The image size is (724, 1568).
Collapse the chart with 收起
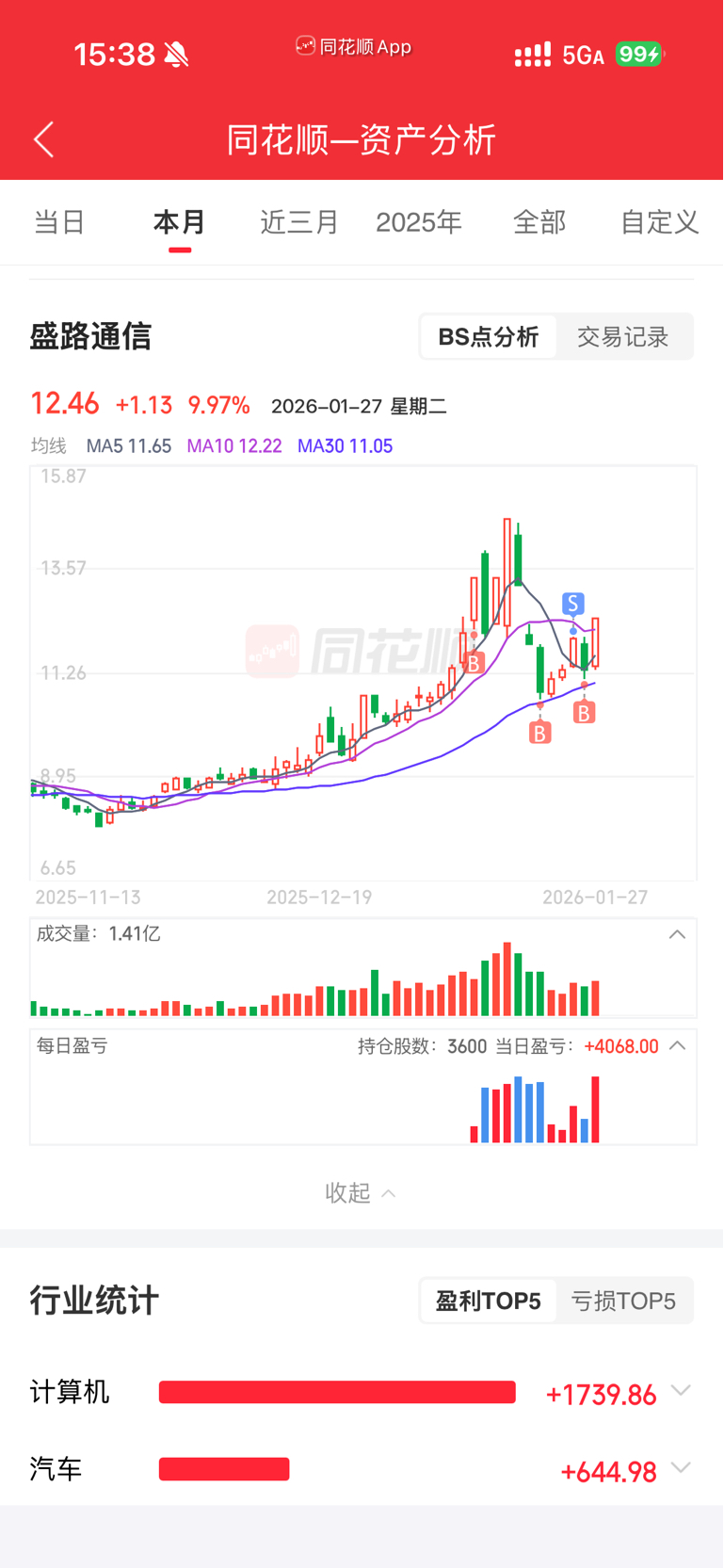click(x=360, y=1193)
